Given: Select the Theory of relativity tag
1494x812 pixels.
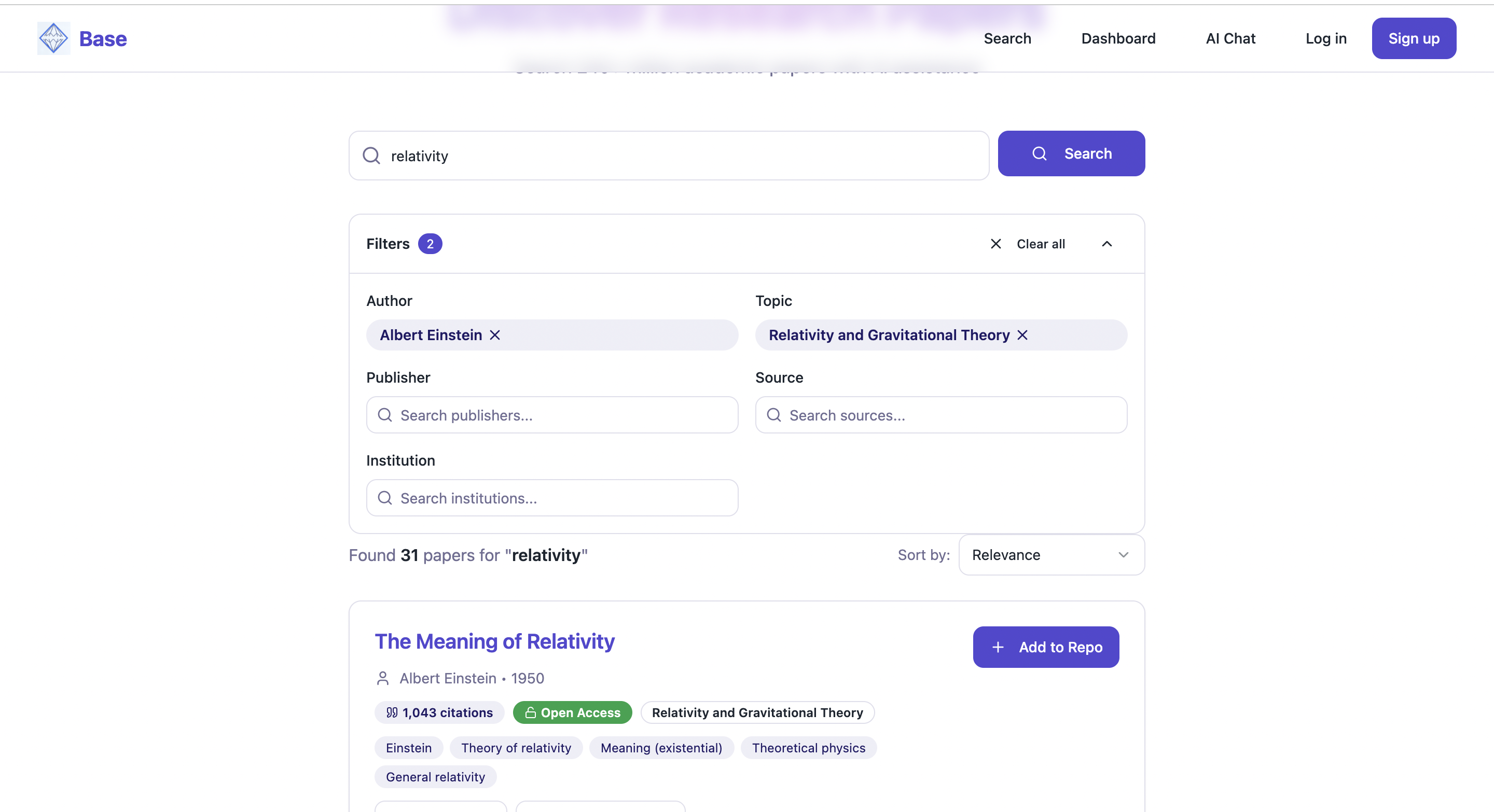Looking at the screenshot, I should 516,748.
